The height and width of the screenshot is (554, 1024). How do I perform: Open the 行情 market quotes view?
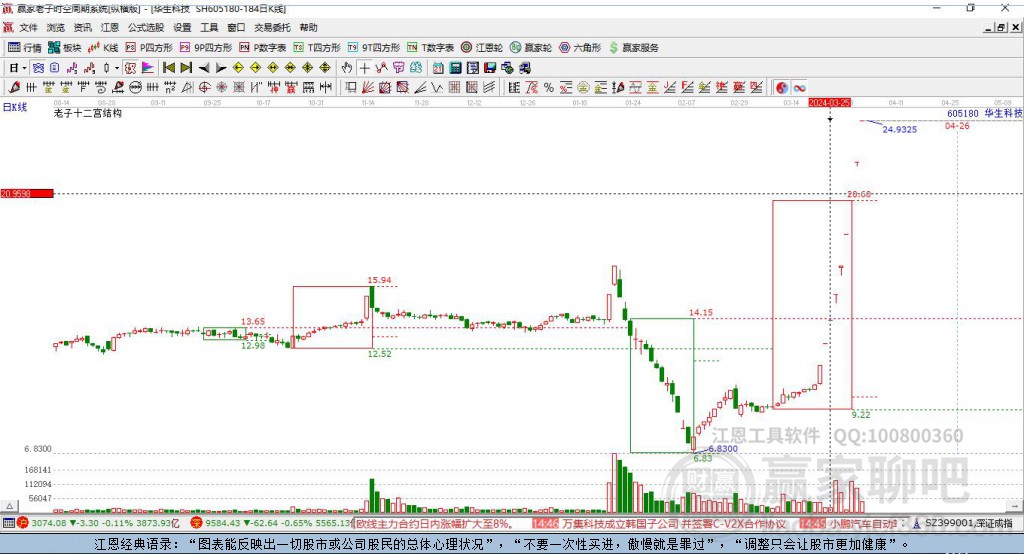click(x=25, y=48)
